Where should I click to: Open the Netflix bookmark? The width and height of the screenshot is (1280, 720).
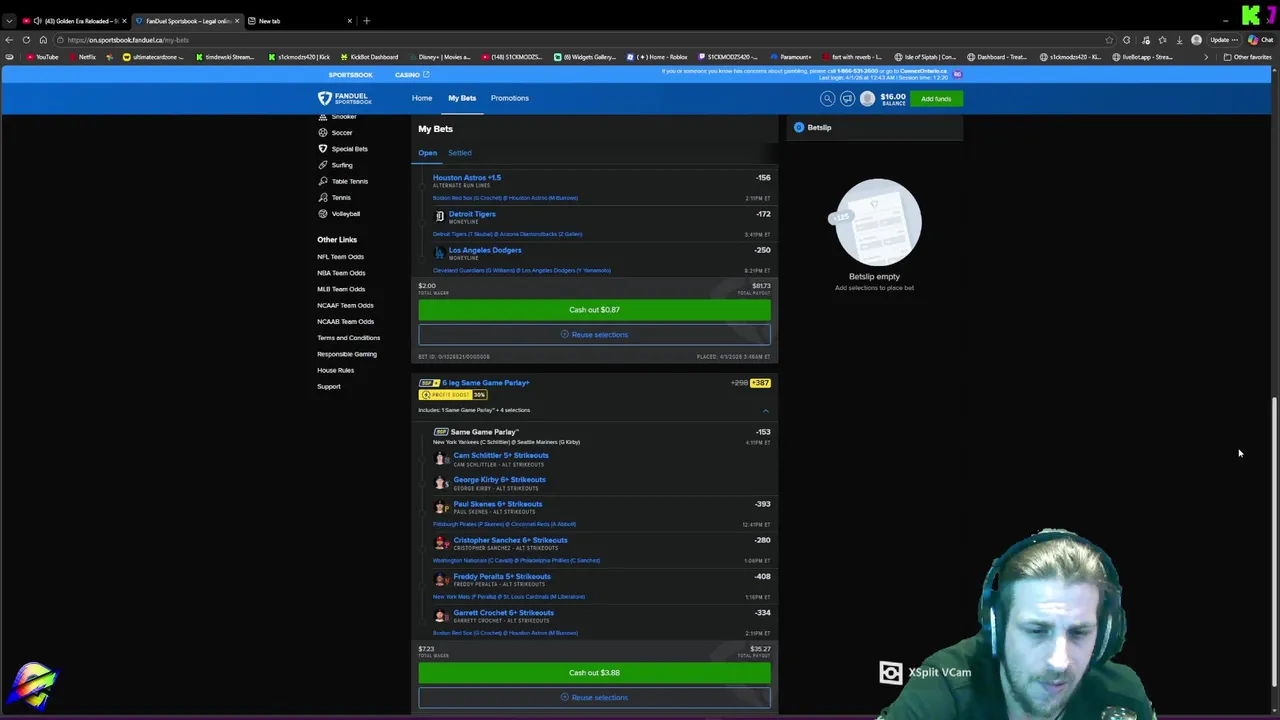(x=82, y=57)
